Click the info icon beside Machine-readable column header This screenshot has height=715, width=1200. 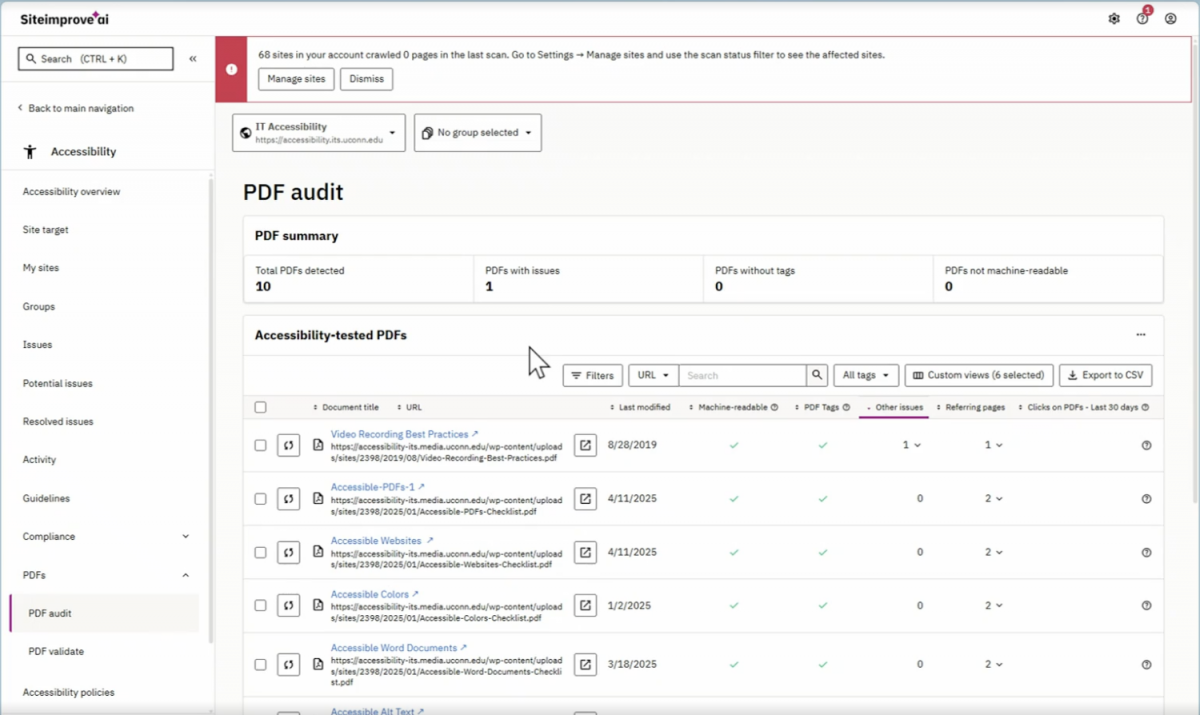(774, 407)
